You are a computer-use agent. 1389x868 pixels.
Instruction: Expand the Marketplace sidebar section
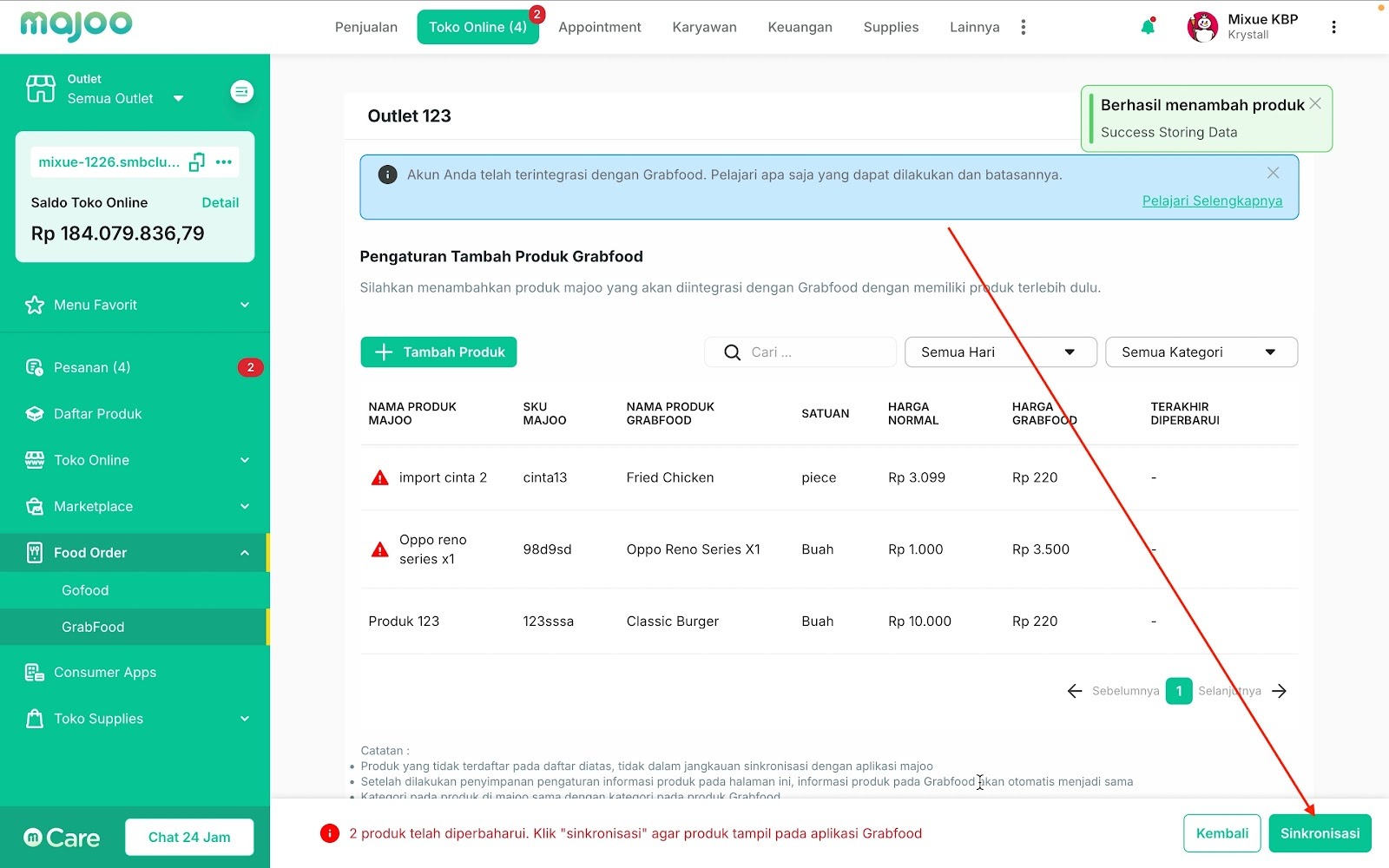(245, 507)
